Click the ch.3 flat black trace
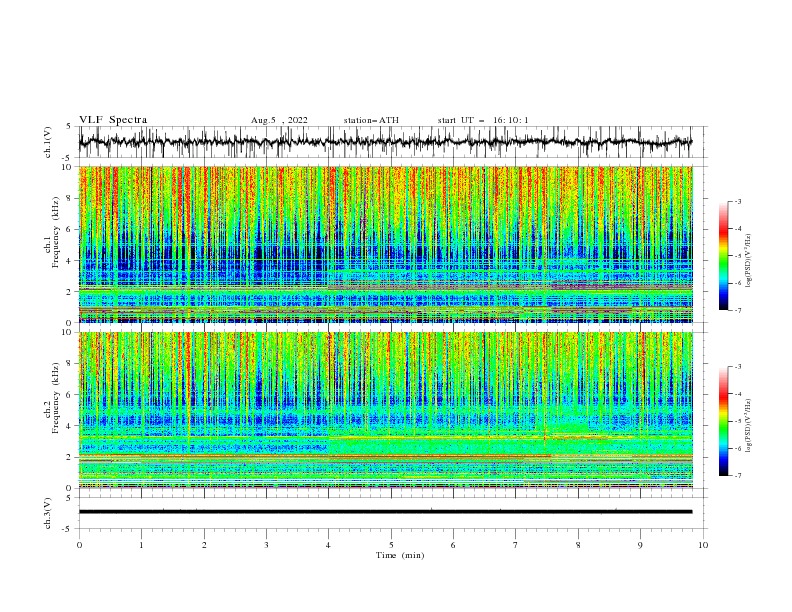Screen dimensions: 792x612 pos(385,512)
